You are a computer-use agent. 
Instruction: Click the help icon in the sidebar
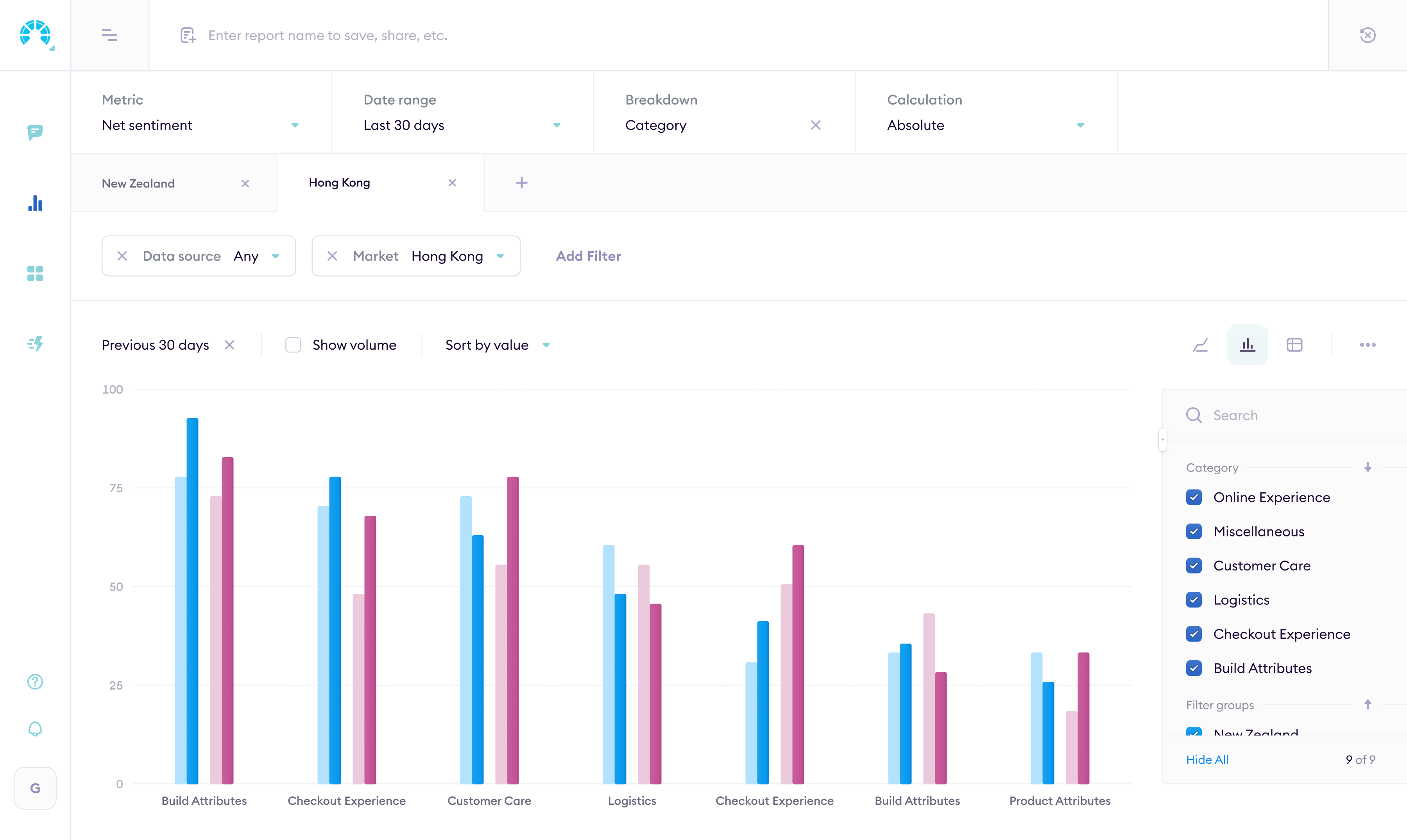coord(34,682)
